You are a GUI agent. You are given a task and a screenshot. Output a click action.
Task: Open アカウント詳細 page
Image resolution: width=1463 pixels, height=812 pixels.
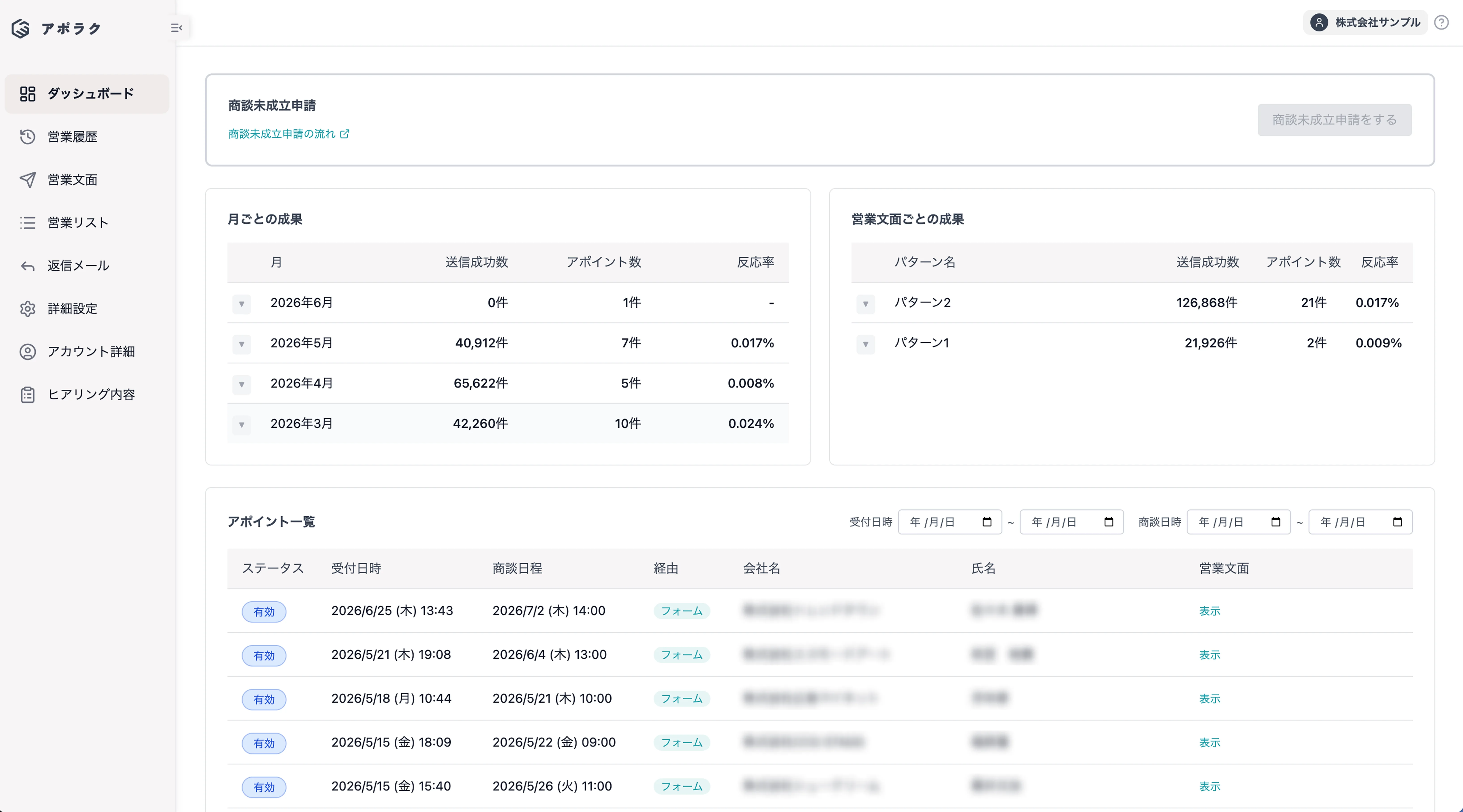pyautogui.click(x=87, y=352)
